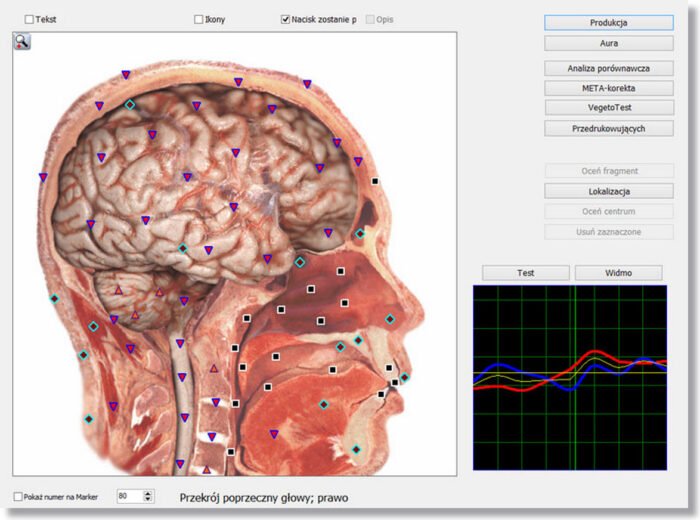Toggle the Ikony checkbox

pos(199,19)
